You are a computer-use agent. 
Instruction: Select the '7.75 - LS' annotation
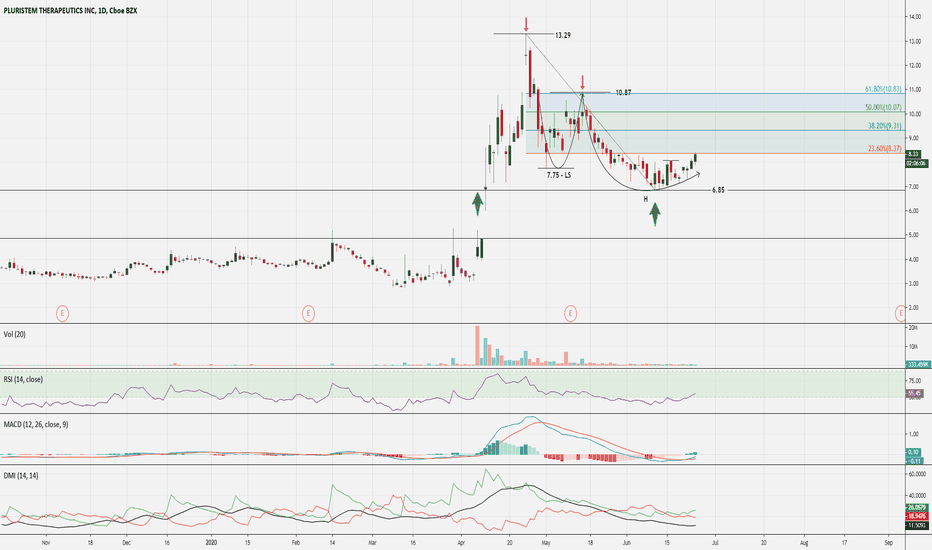[x=559, y=175]
